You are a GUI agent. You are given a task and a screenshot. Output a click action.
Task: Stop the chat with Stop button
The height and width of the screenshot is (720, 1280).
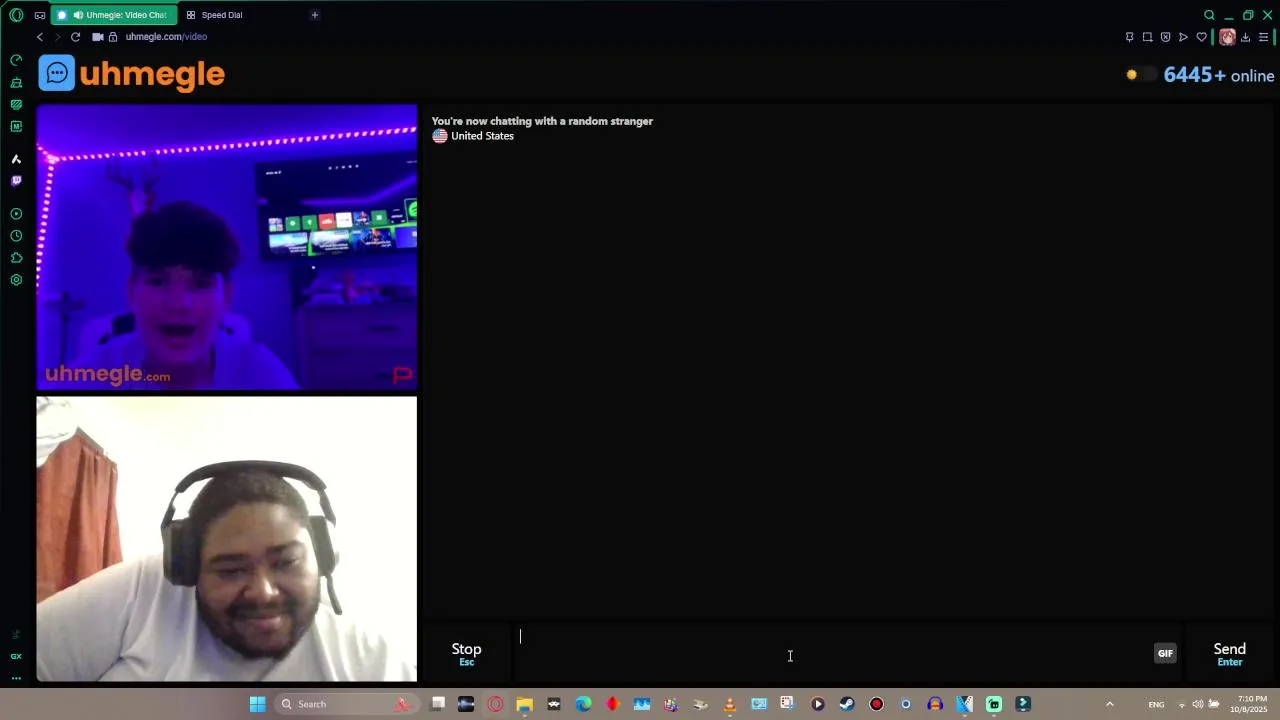[466, 654]
